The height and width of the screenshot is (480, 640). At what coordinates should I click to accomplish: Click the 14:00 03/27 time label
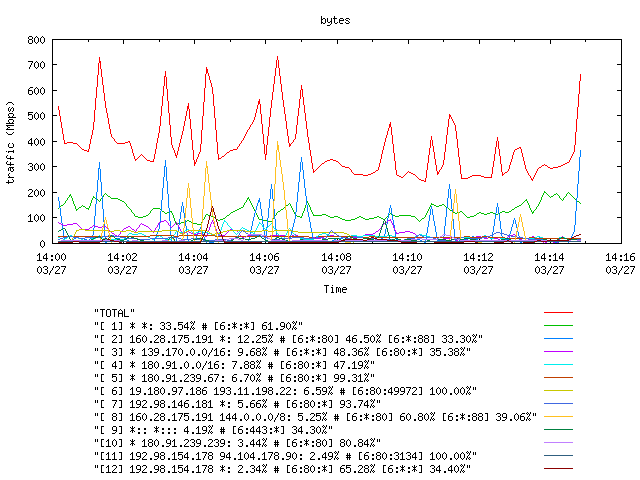coord(51,263)
